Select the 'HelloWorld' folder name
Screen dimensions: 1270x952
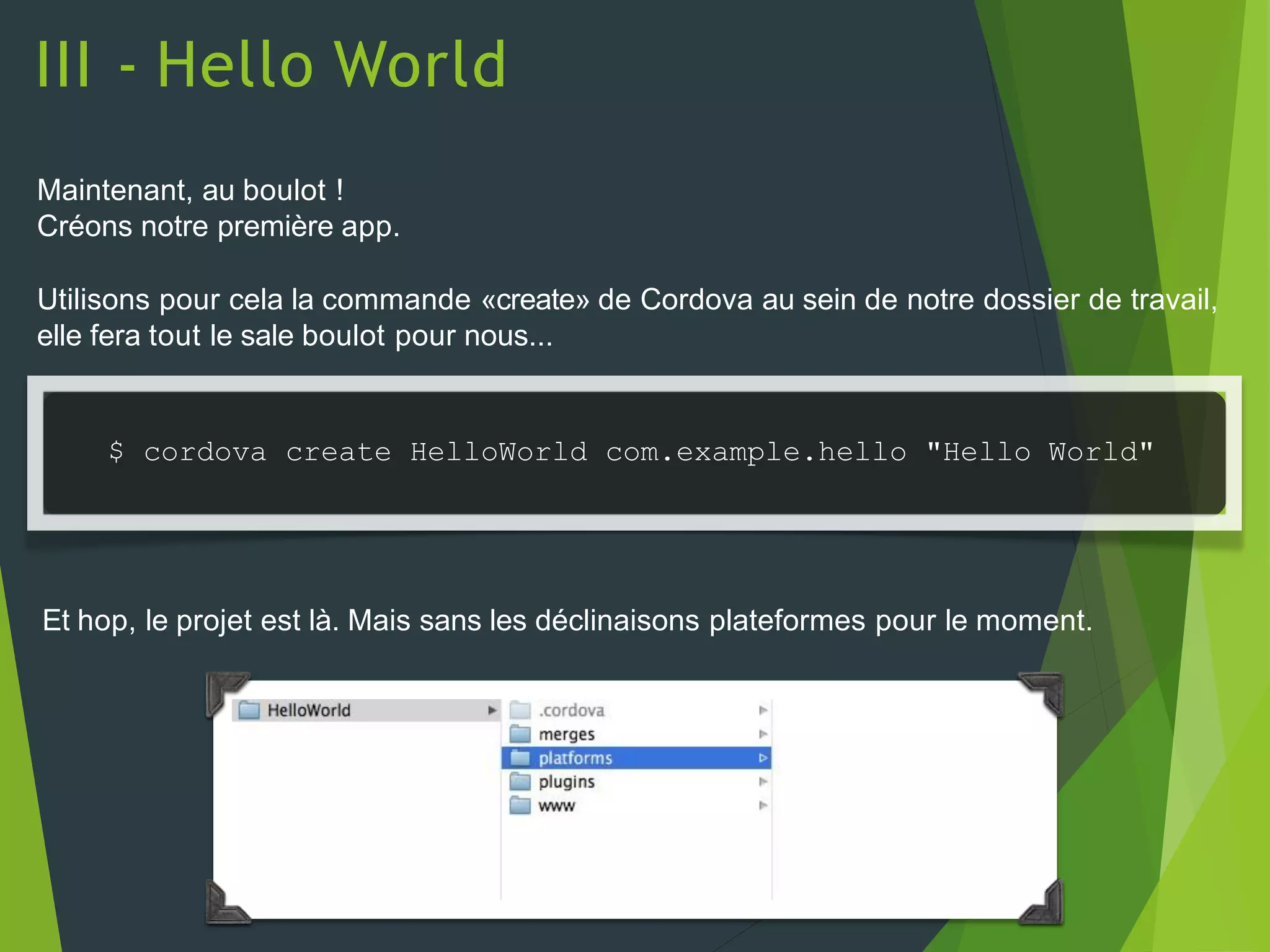309,710
